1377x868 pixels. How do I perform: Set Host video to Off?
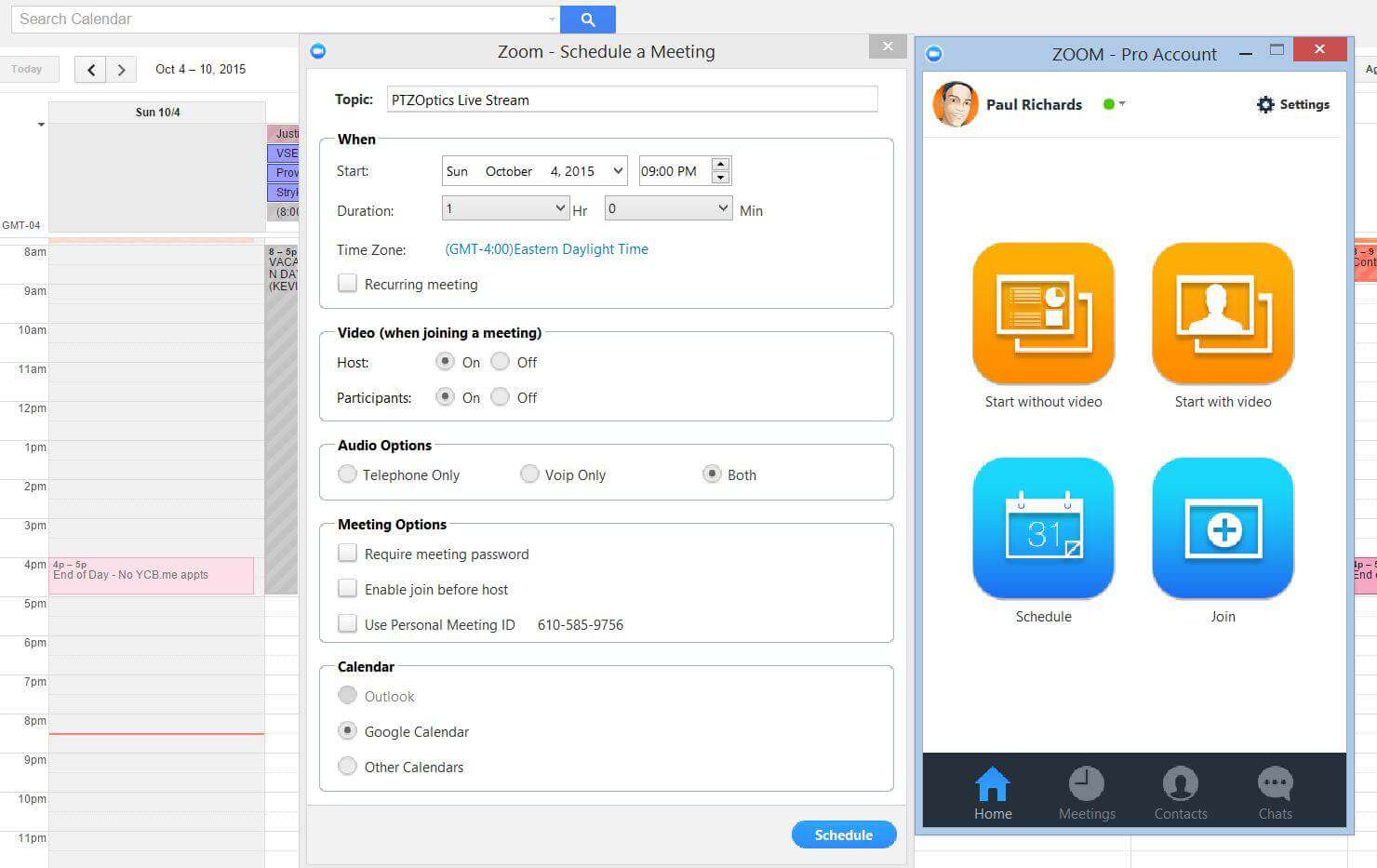[x=500, y=361]
